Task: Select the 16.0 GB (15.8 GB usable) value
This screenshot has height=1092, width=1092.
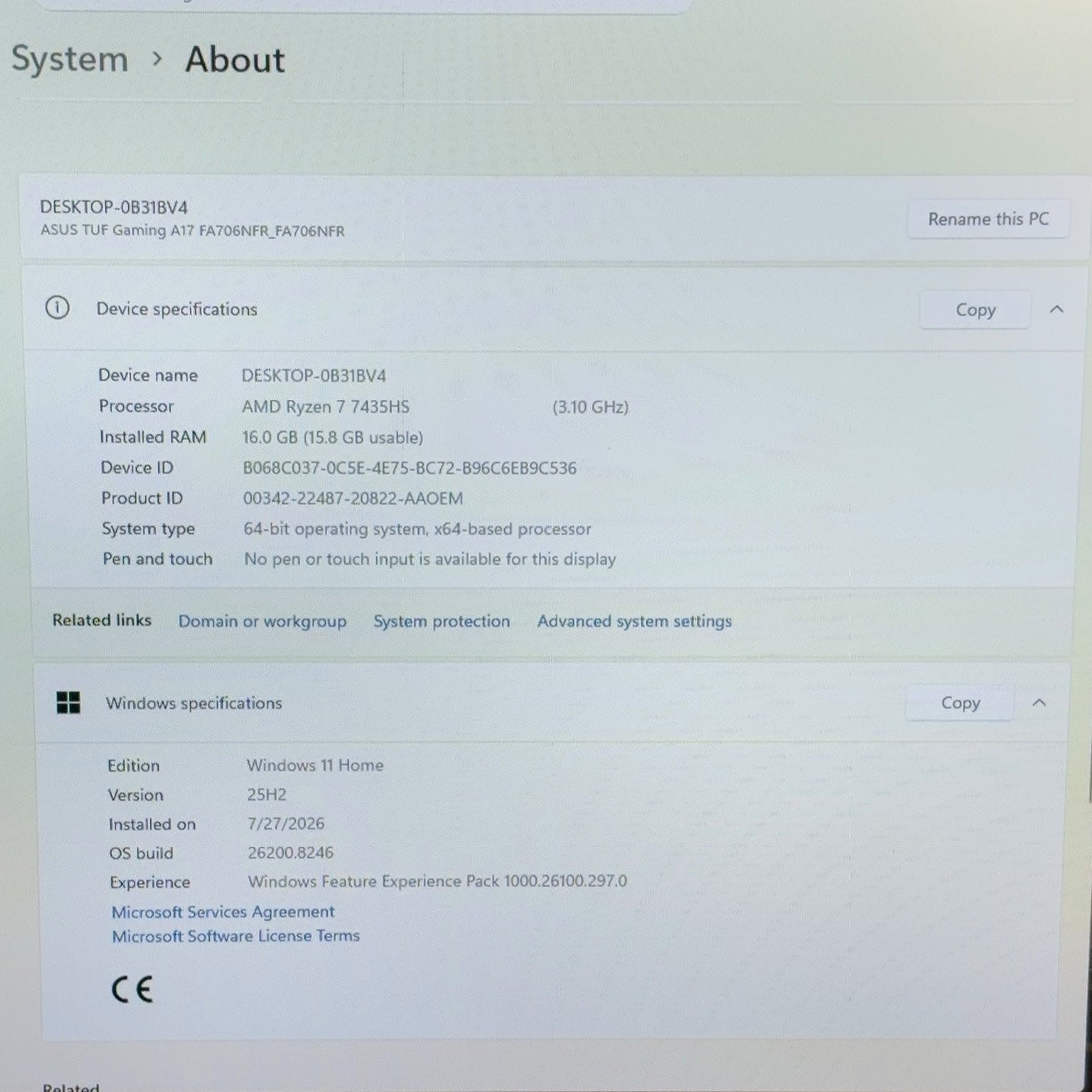Action: tap(333, 438)
